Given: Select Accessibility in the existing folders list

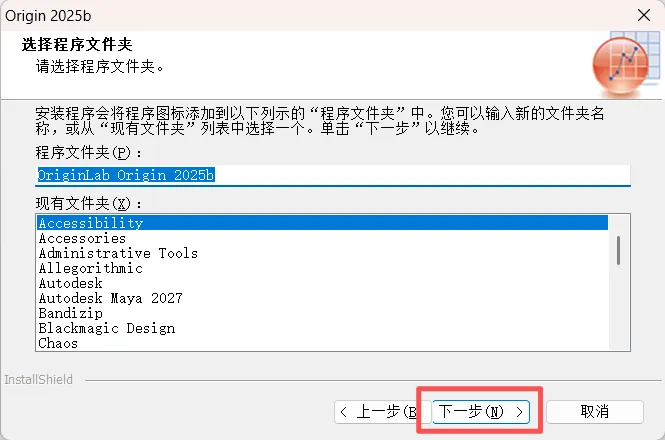Looking at the screenshot, I should [322, 223].
